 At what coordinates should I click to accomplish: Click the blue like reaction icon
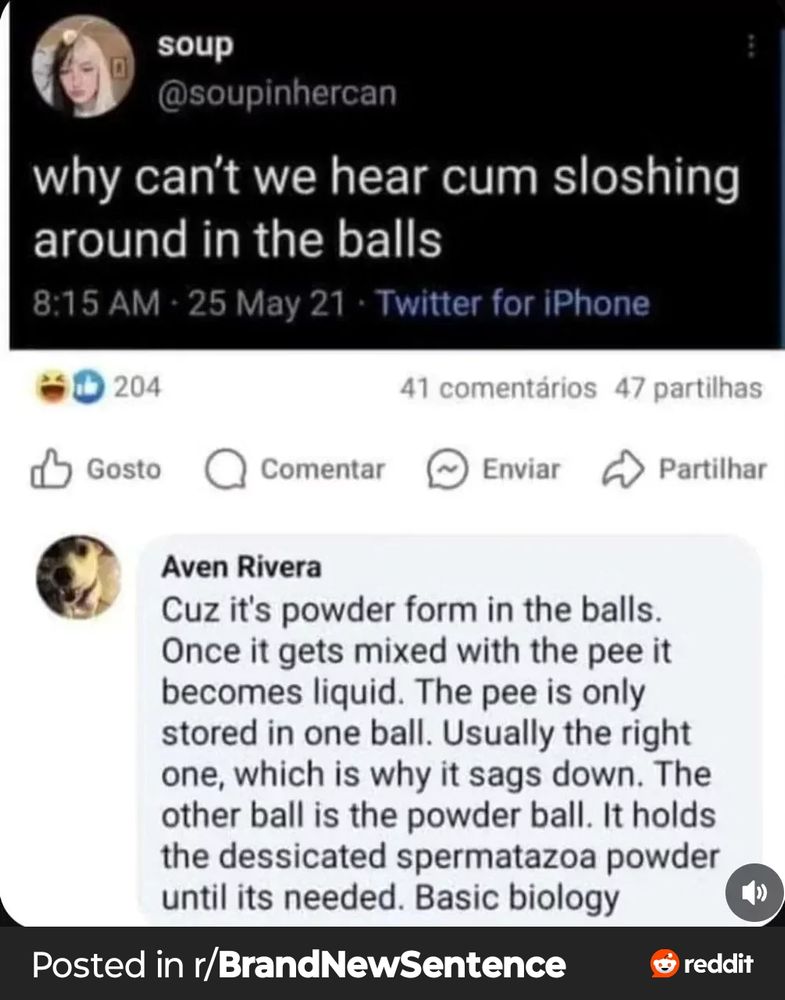pos(88,388)
